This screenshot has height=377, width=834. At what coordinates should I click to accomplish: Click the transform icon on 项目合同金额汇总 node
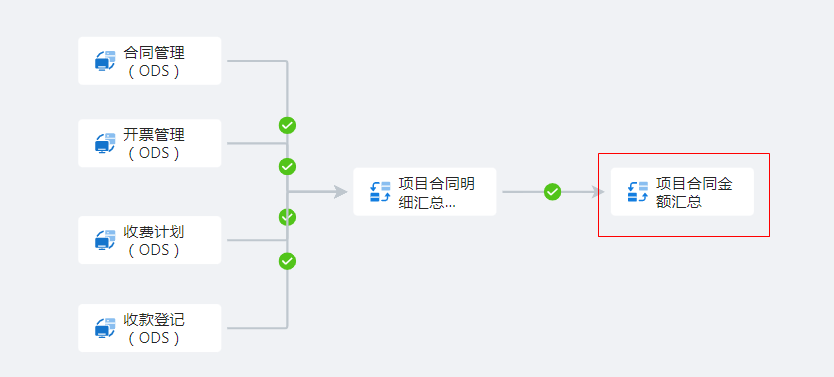(638, 191)
